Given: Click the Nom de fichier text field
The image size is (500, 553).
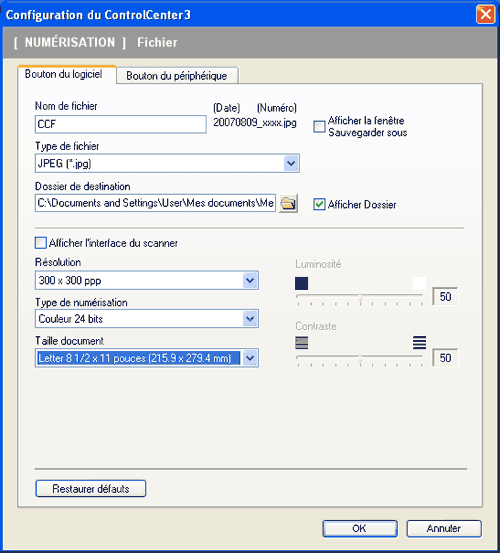Looking at the screenshot, I should (121, 124).
